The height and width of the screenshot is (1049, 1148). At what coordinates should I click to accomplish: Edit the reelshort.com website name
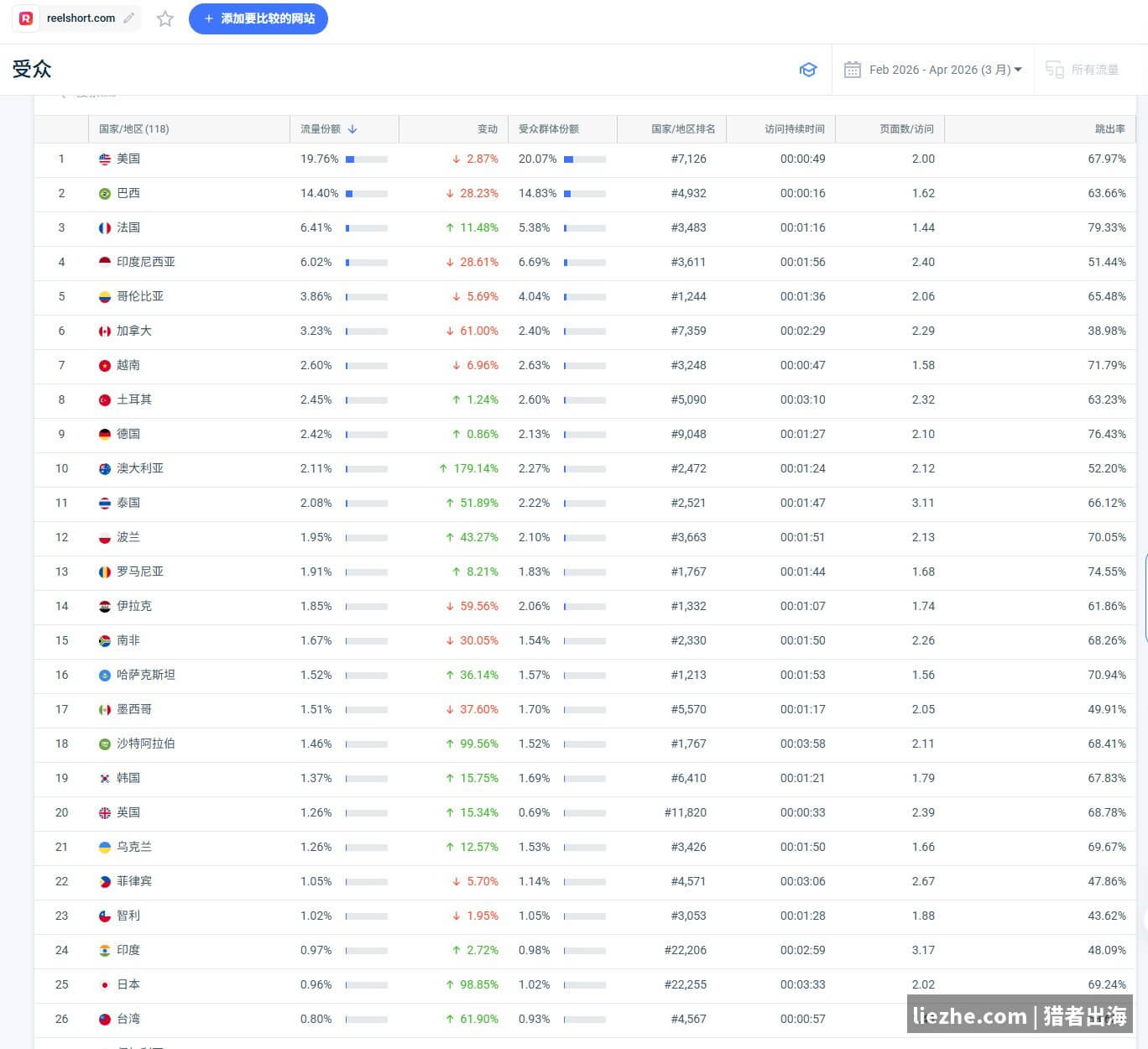[x=128, y=18]
